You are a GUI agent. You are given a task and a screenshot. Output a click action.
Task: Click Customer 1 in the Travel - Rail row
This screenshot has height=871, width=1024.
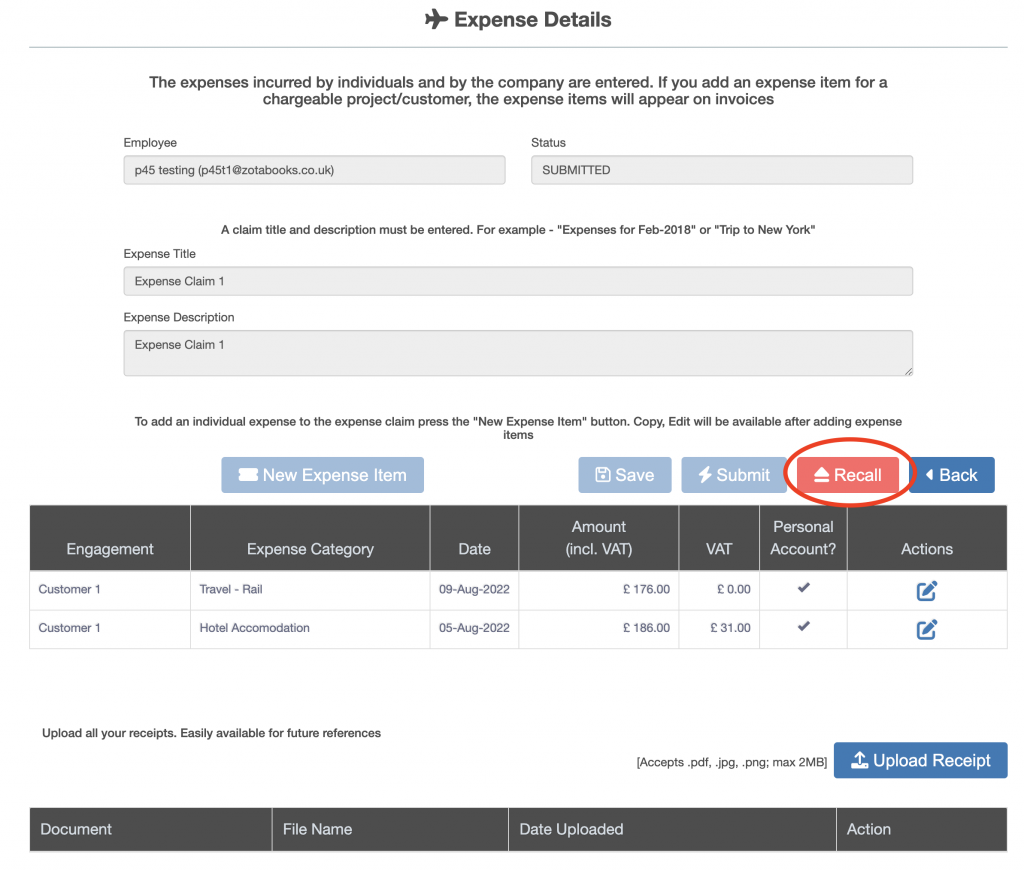click(70, 589)
